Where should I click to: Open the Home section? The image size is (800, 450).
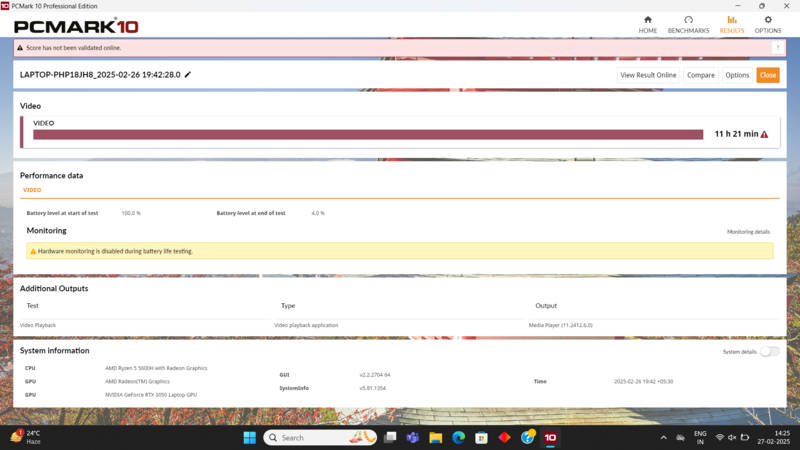point(647,24)
